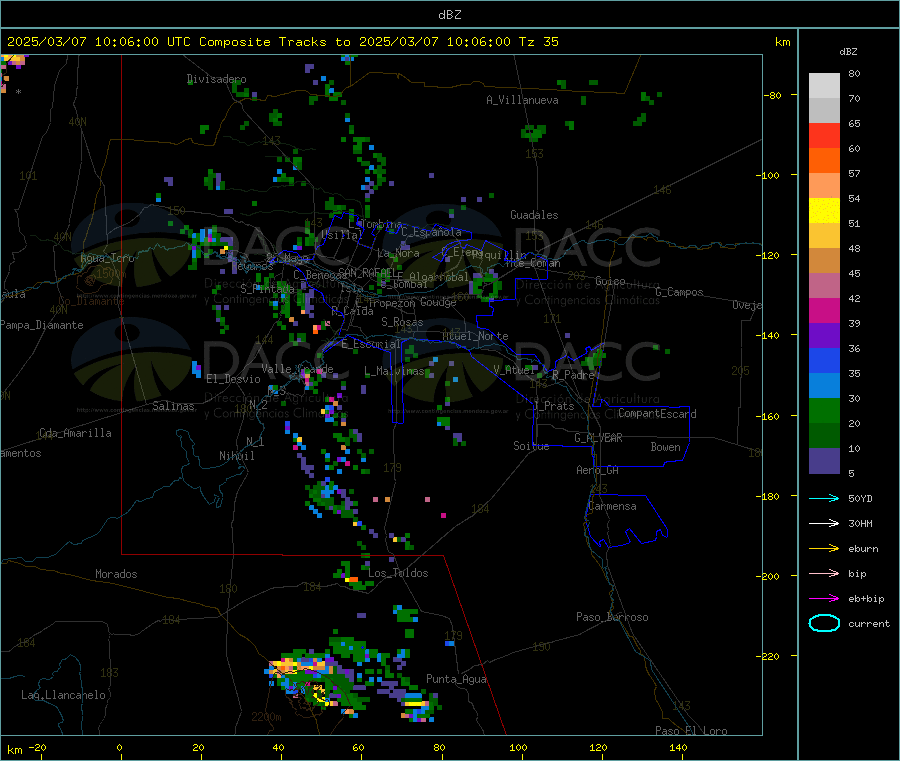Image resolution: width=900 pixels, height=761 pixels.
Task: Select the bright green 20 dBZ swatch
Action: pyautogui.click(x=824, y=410)
